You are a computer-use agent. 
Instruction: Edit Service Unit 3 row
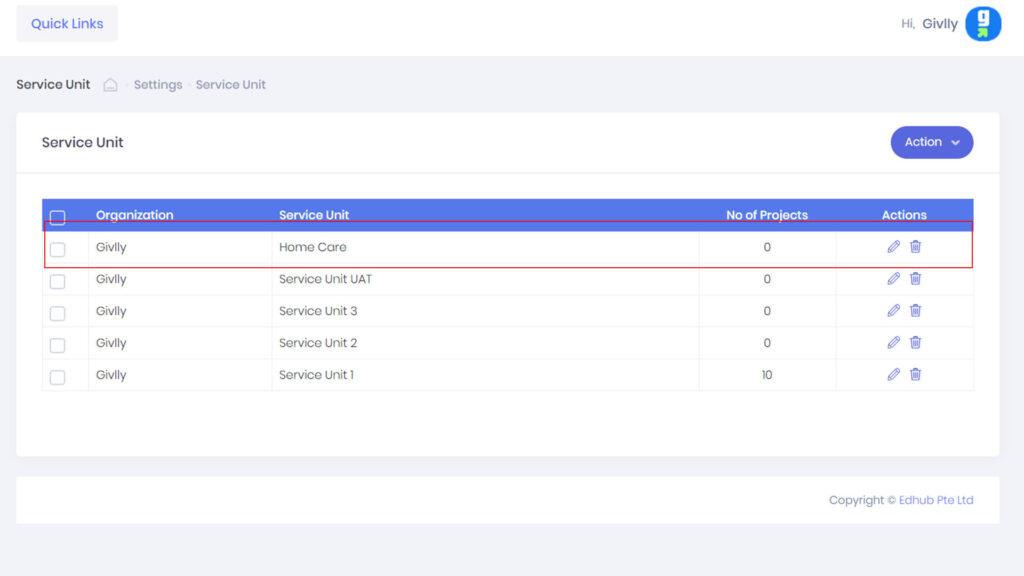click(893, 311)
